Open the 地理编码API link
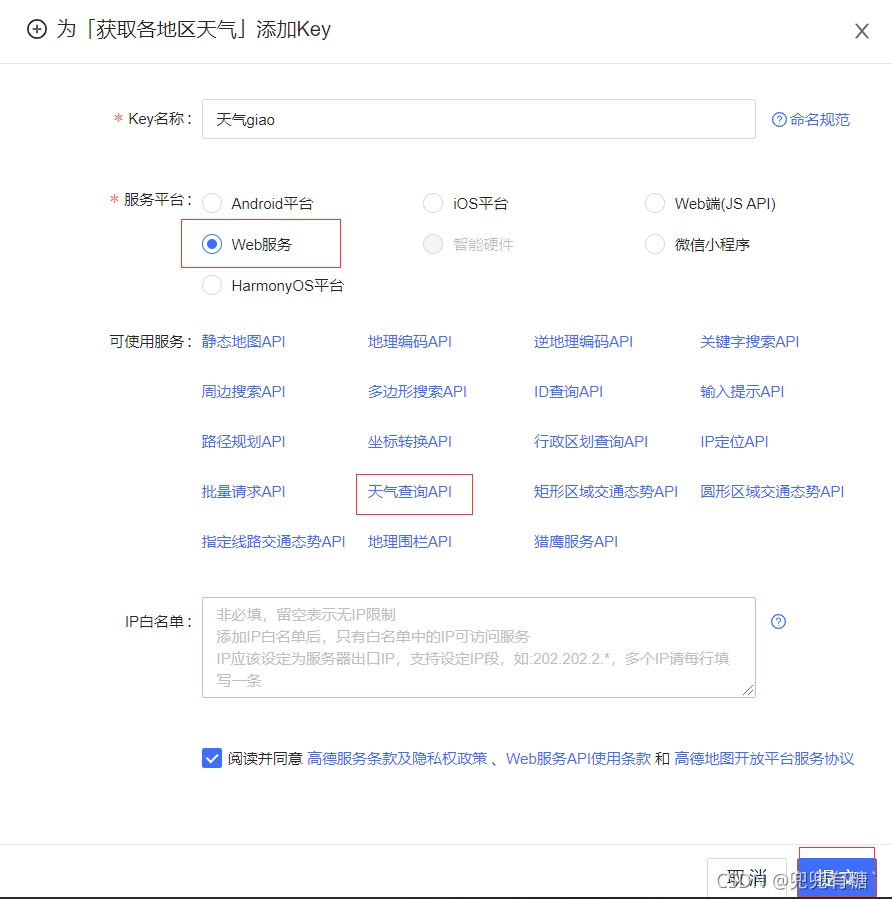The width and height of the screenshot is (892, 899). coord(410,342)
